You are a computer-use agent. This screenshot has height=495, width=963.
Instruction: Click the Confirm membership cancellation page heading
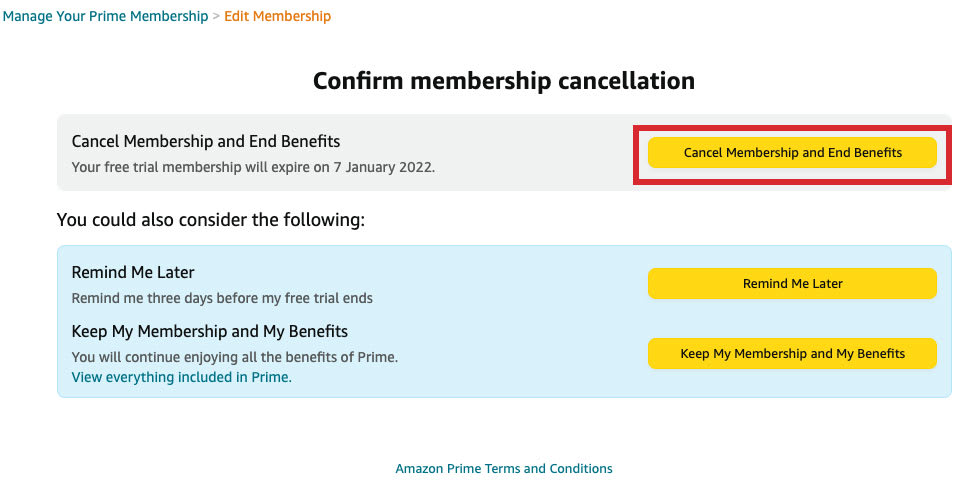[503, 81]
